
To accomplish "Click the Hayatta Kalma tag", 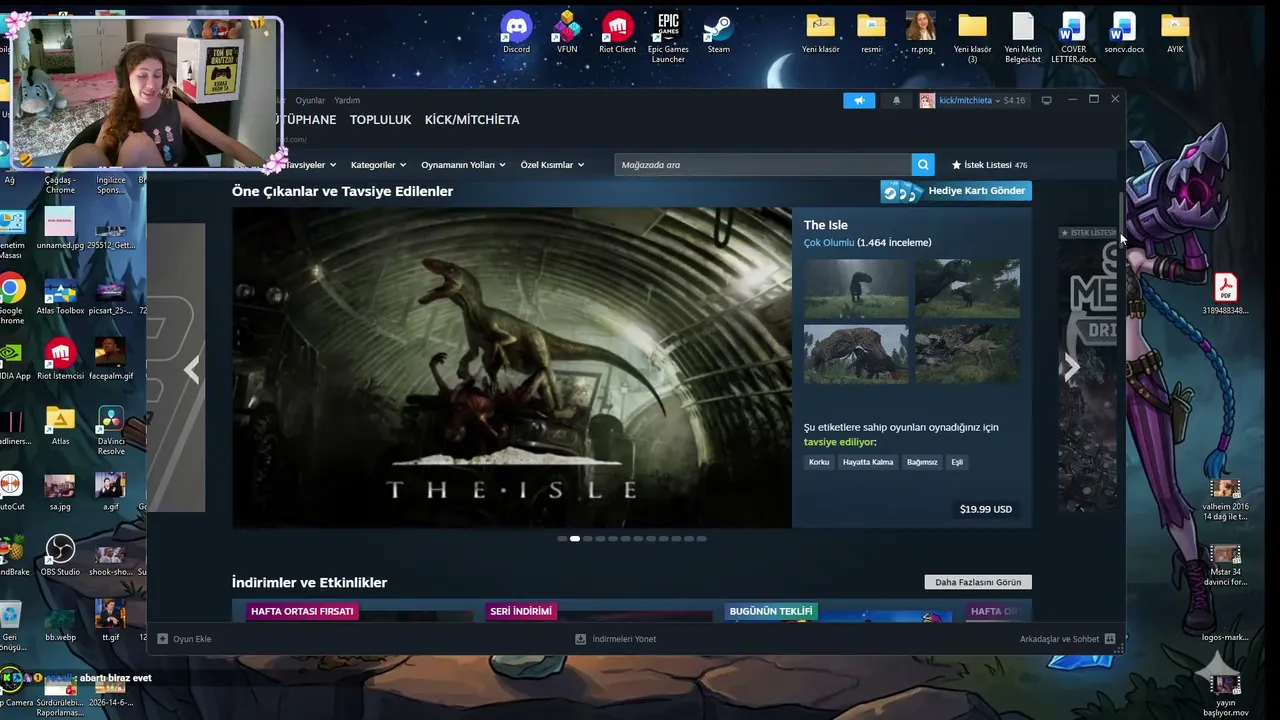I will pos(868,462).
